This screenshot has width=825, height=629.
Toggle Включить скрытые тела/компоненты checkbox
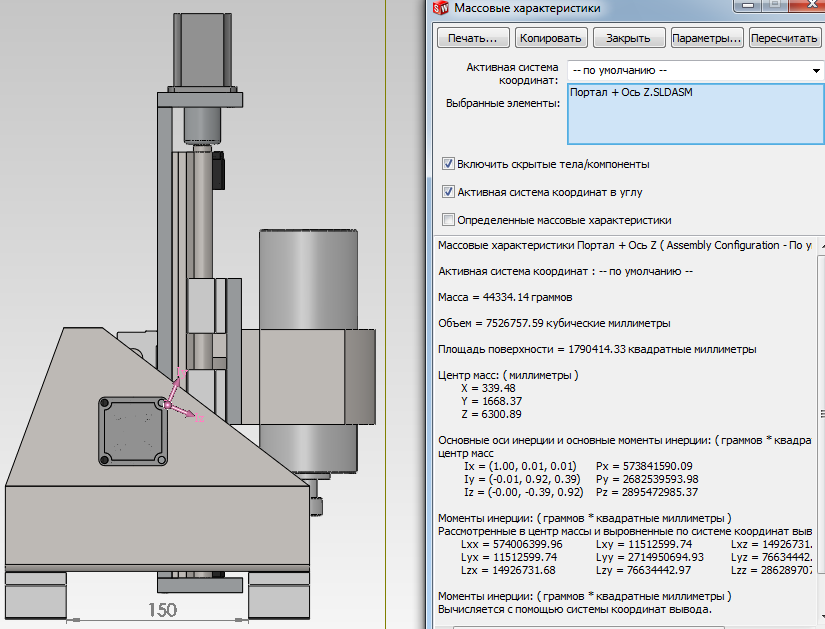[449, 164]
